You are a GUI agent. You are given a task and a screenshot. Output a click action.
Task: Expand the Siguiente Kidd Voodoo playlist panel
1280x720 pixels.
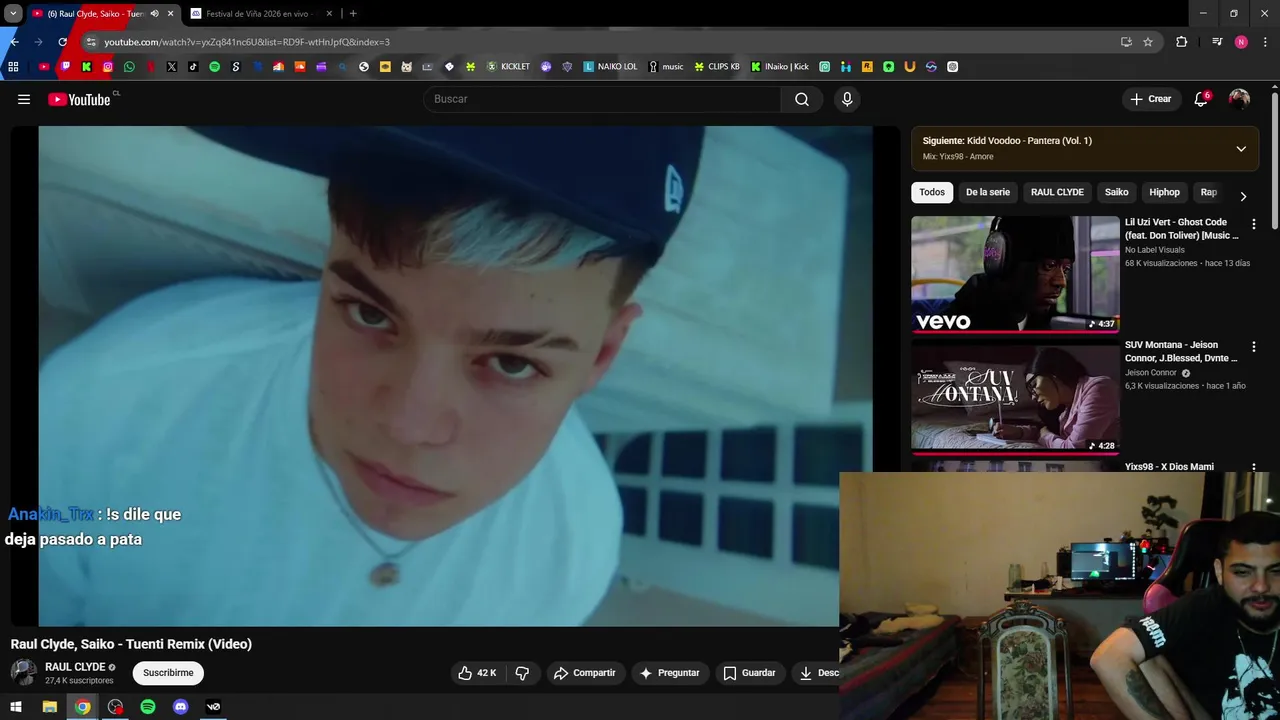tap(1241, 149)
